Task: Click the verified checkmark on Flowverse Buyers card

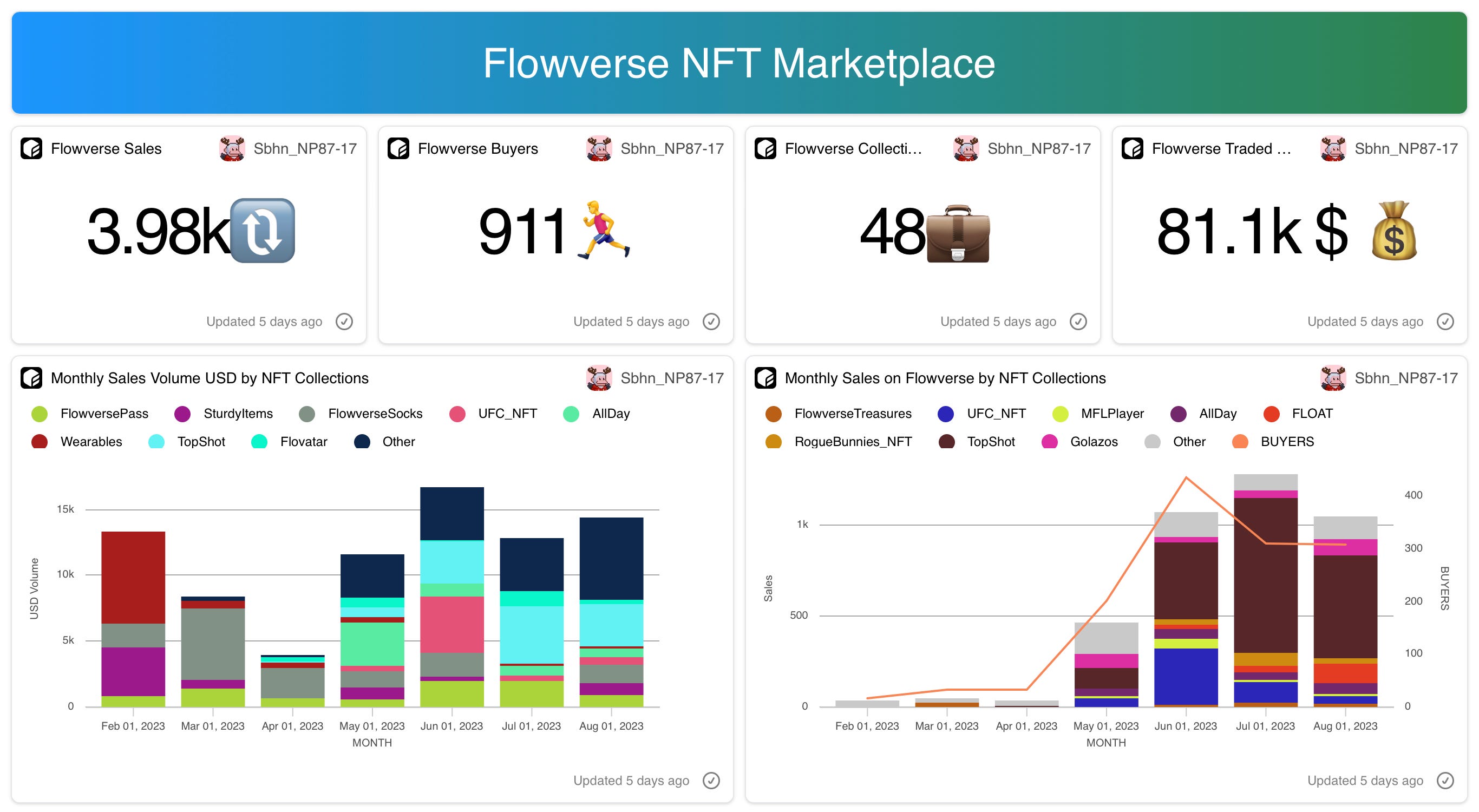Action: (711, 322)
